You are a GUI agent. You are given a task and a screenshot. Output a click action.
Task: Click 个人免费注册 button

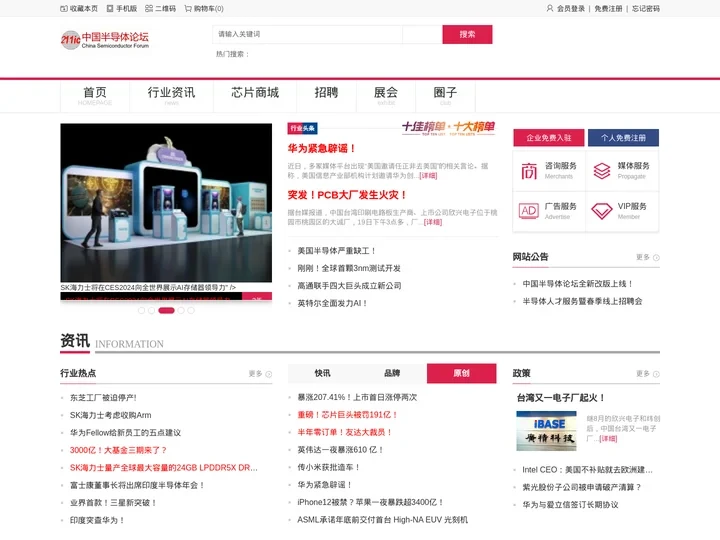pos(624,138)
